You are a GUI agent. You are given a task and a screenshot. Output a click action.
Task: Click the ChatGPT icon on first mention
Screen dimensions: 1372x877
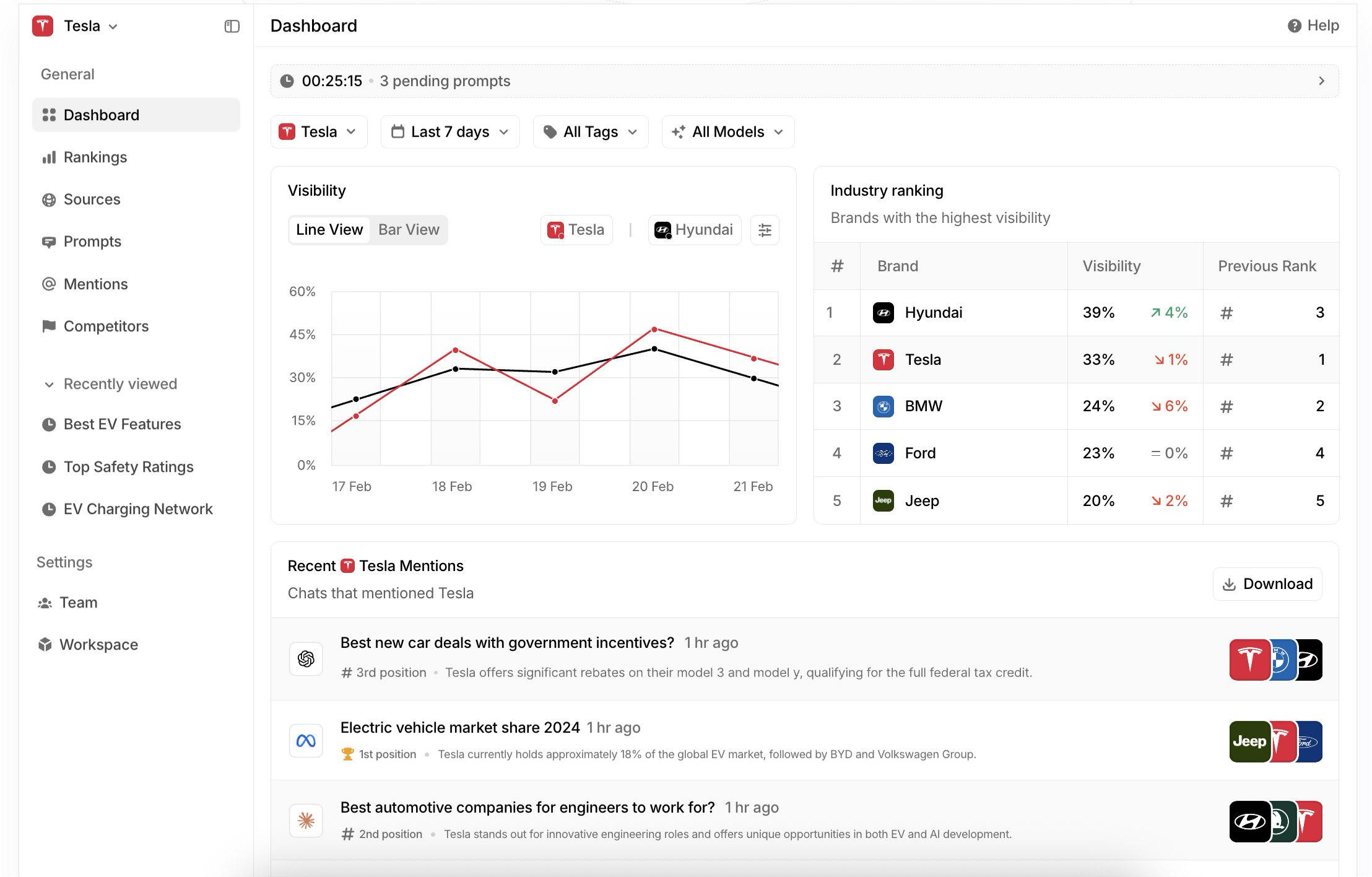point(306,659)
